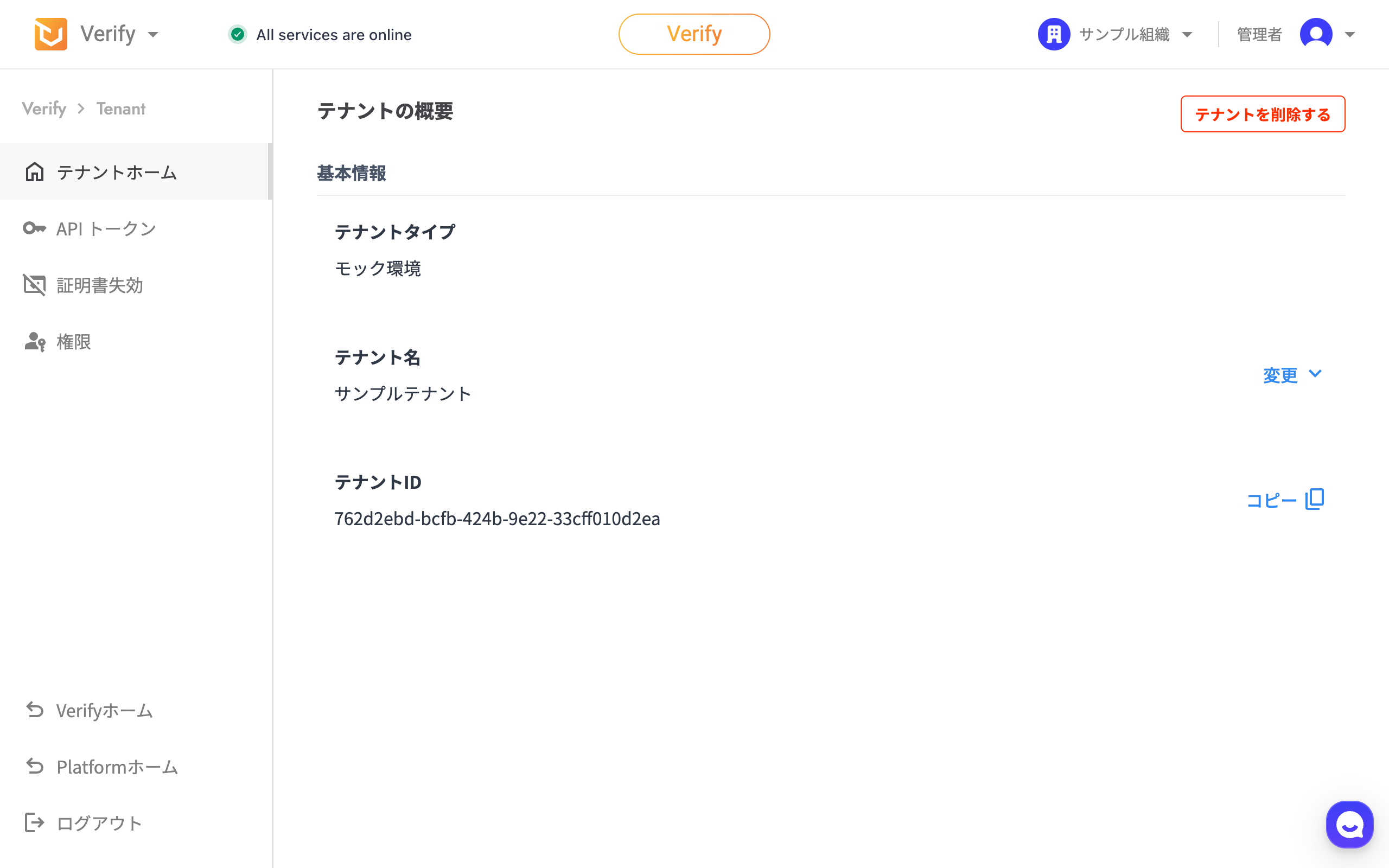Click the ログアウト logout icon
1389x868 pixels.
click(34, 822)
